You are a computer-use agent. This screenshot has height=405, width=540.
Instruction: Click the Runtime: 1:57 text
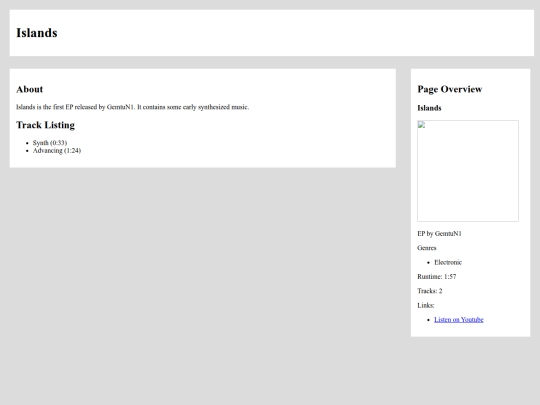click(437, 277)
